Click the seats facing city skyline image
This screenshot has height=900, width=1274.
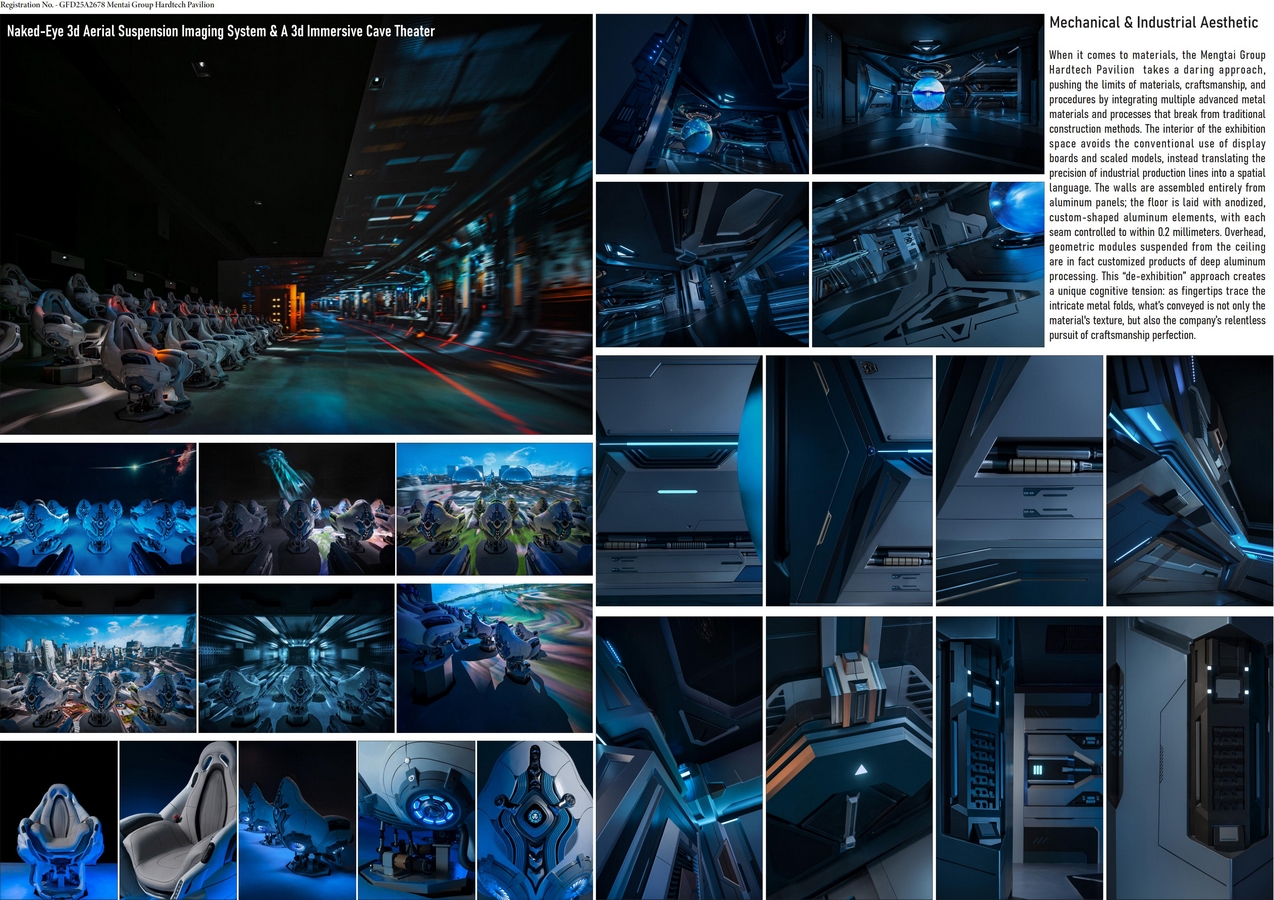pos(98,658)
